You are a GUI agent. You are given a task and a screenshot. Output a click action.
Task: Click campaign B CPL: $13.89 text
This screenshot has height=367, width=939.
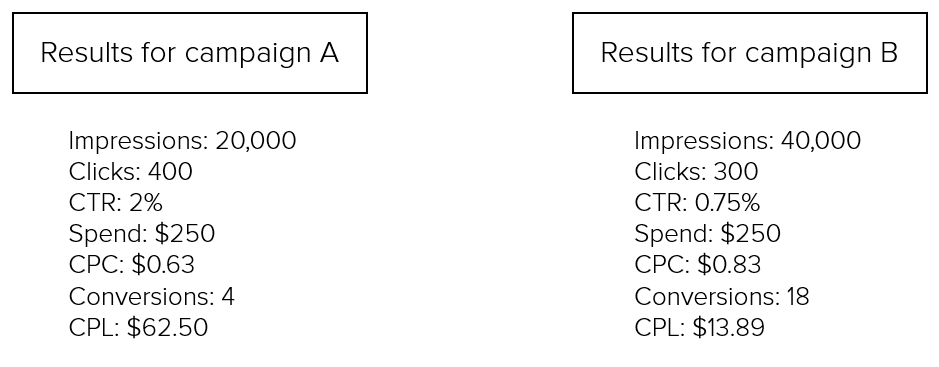click(700, 328)
